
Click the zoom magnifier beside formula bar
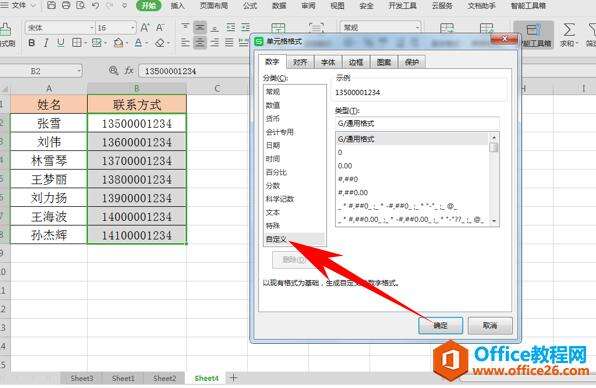pos(113,71)
